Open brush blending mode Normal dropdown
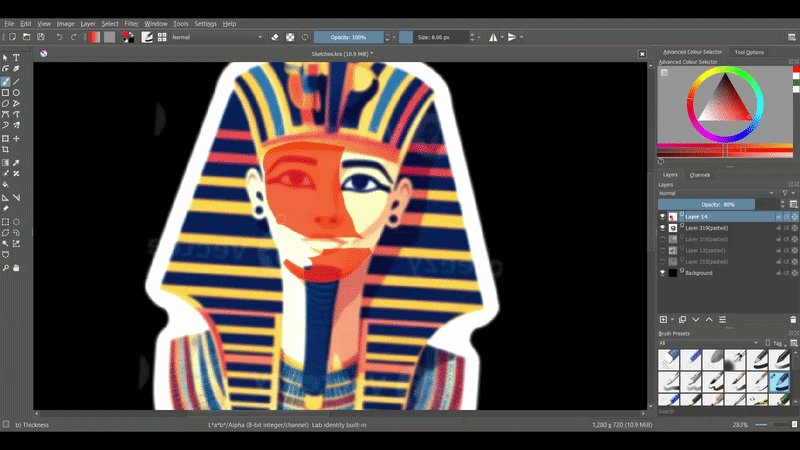This screenshot has width=800, height=450. 217,37
